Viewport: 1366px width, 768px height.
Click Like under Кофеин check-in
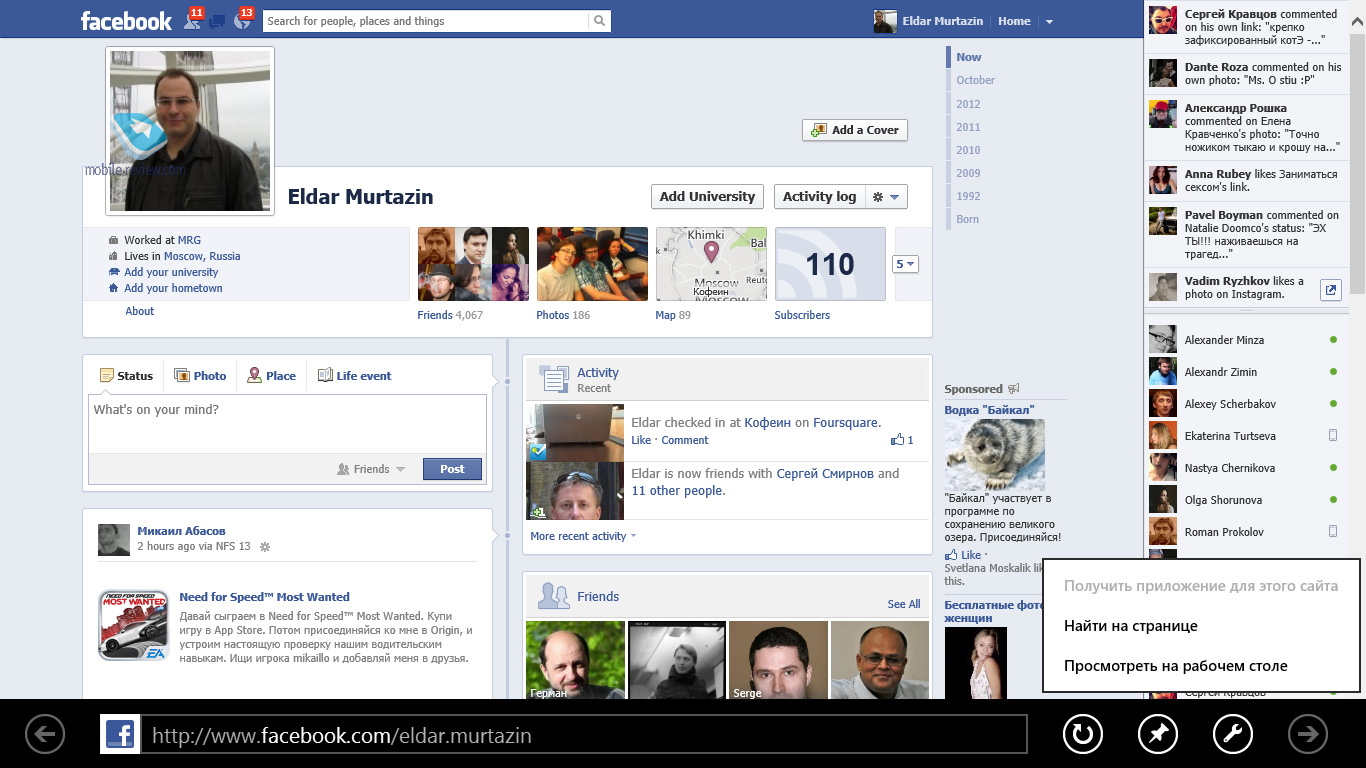coord(641,440)
